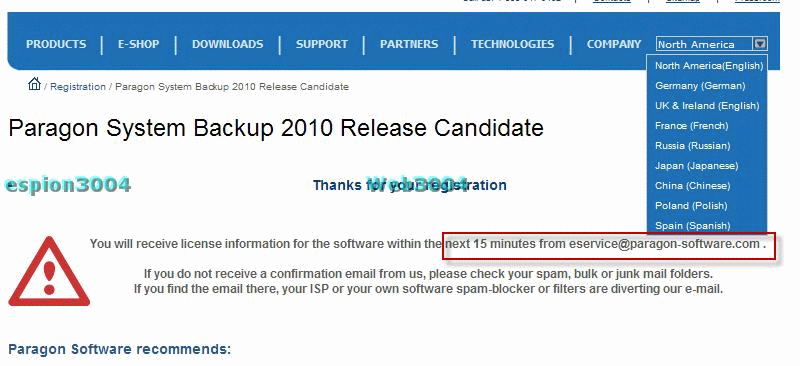The image size is (800, 366).
Task: Open the DOWNLOADS menu
Action: pyautogui.click(x=228, y=44)
